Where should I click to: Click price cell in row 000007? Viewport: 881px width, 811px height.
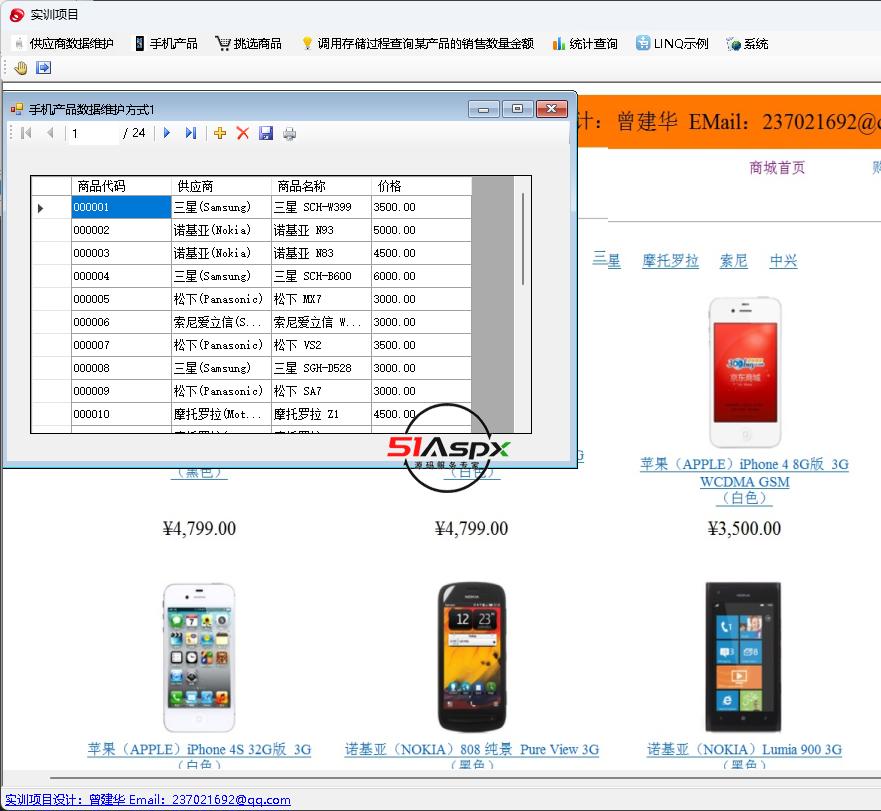pyautogui.click(x=421, y=346)
